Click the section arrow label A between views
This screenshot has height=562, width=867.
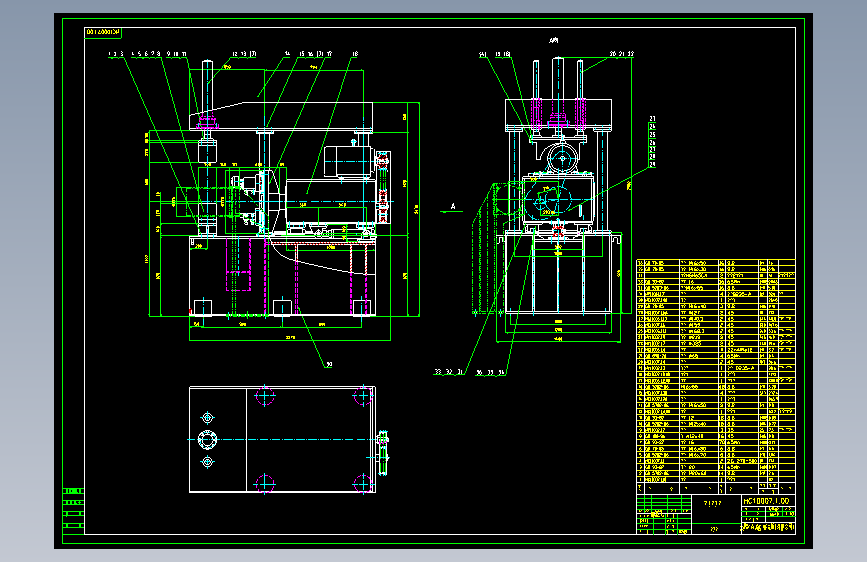453,206
